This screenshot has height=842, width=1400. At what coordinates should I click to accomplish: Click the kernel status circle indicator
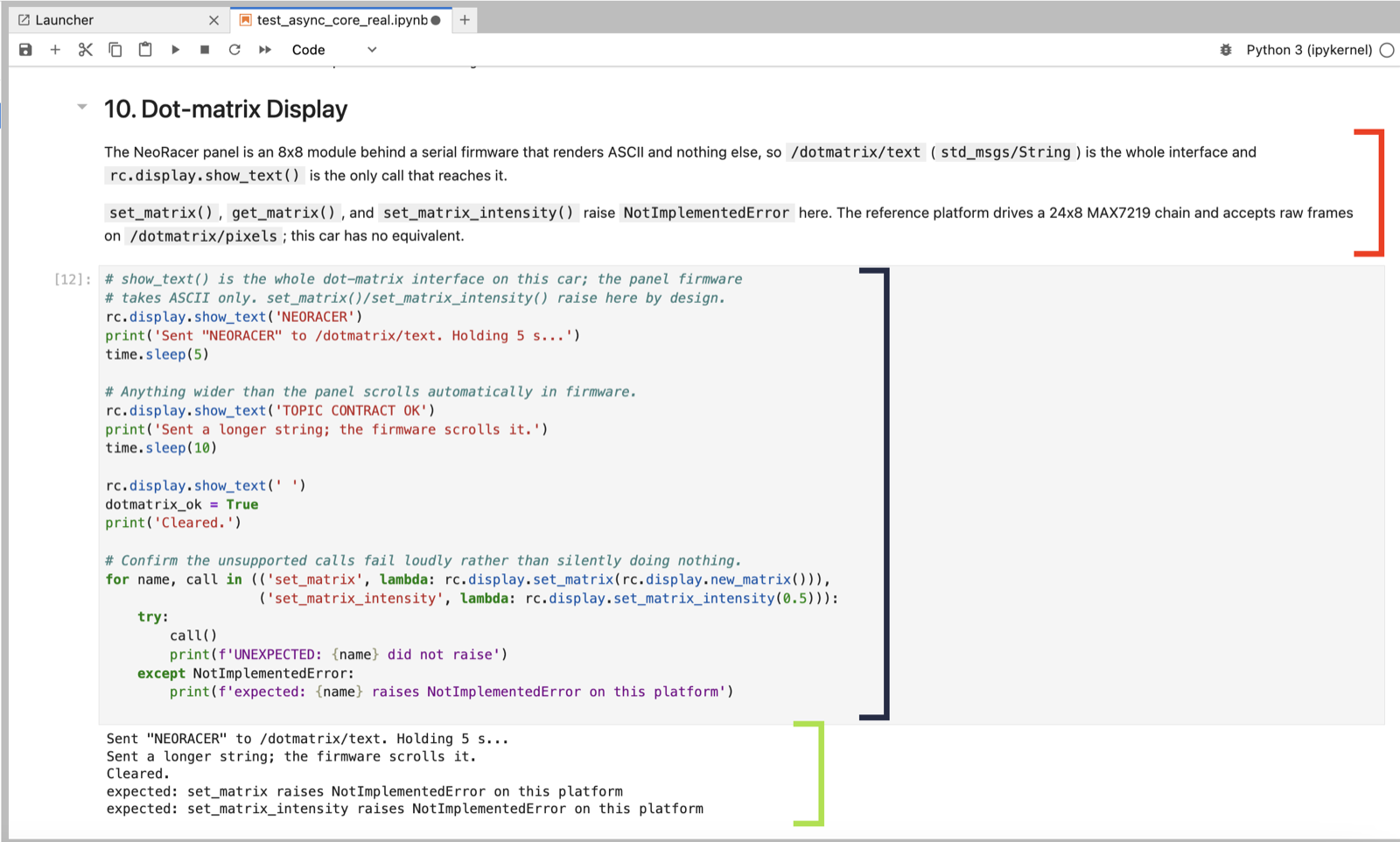pos(1387,50)
